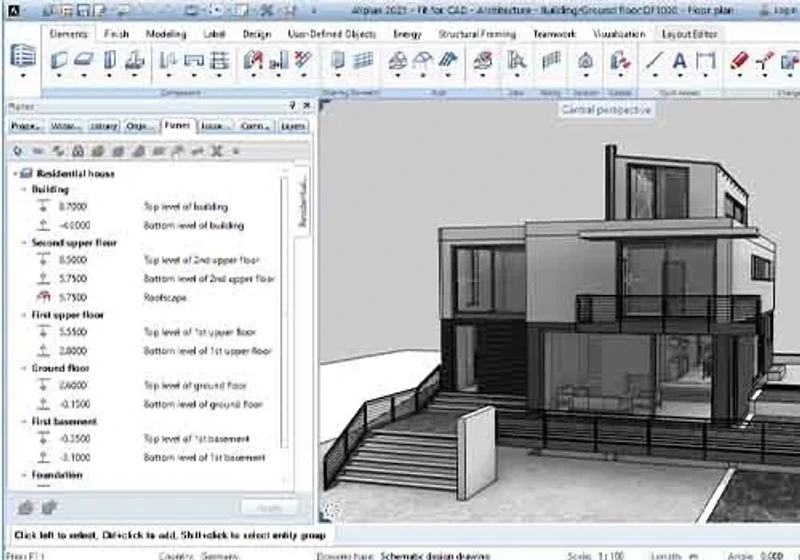Switch to the Planes palette tab
Screen dimensions: 800x560
coord(178,125)
